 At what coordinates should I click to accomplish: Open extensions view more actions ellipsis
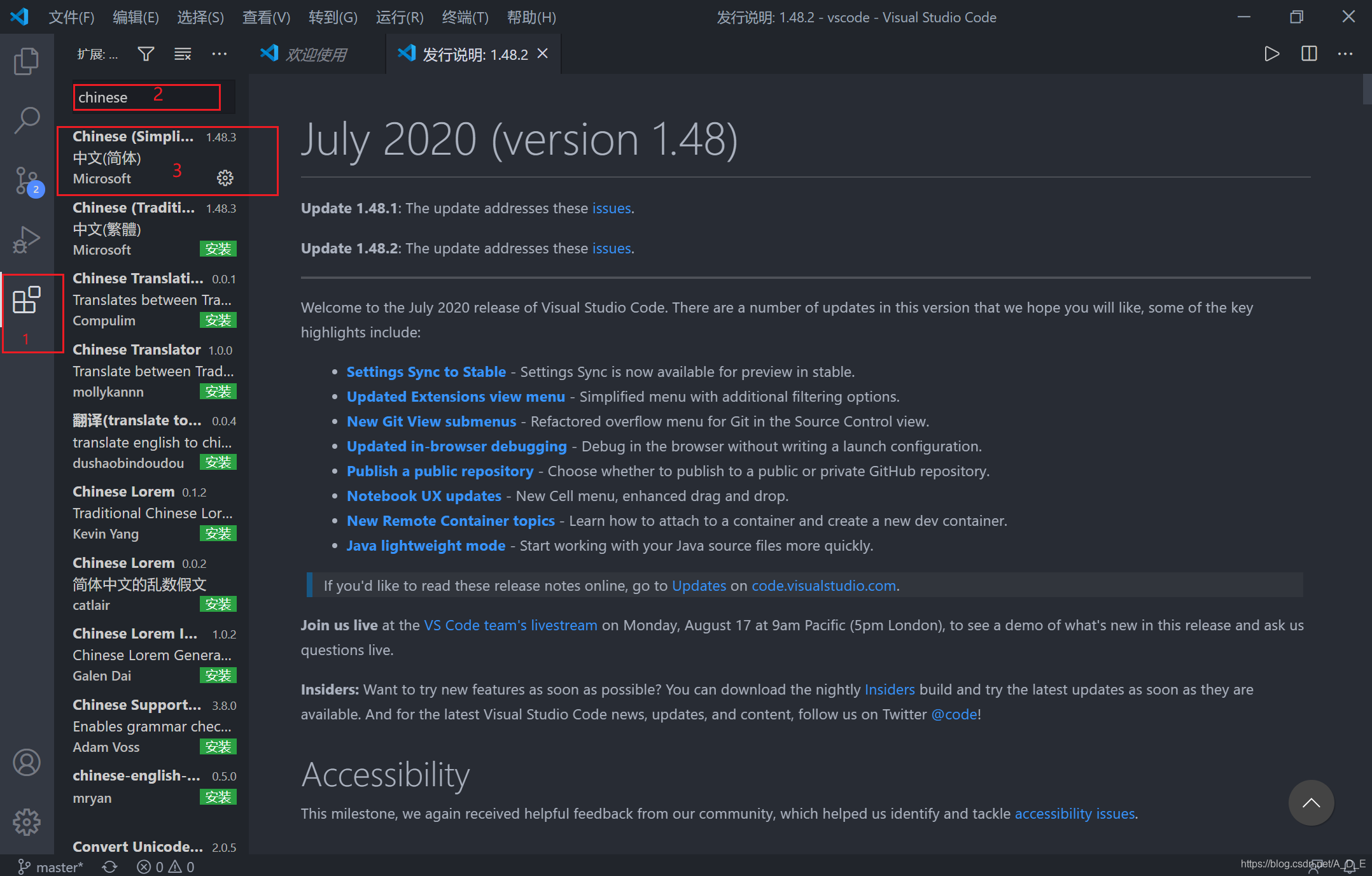[x=220, y=54]
